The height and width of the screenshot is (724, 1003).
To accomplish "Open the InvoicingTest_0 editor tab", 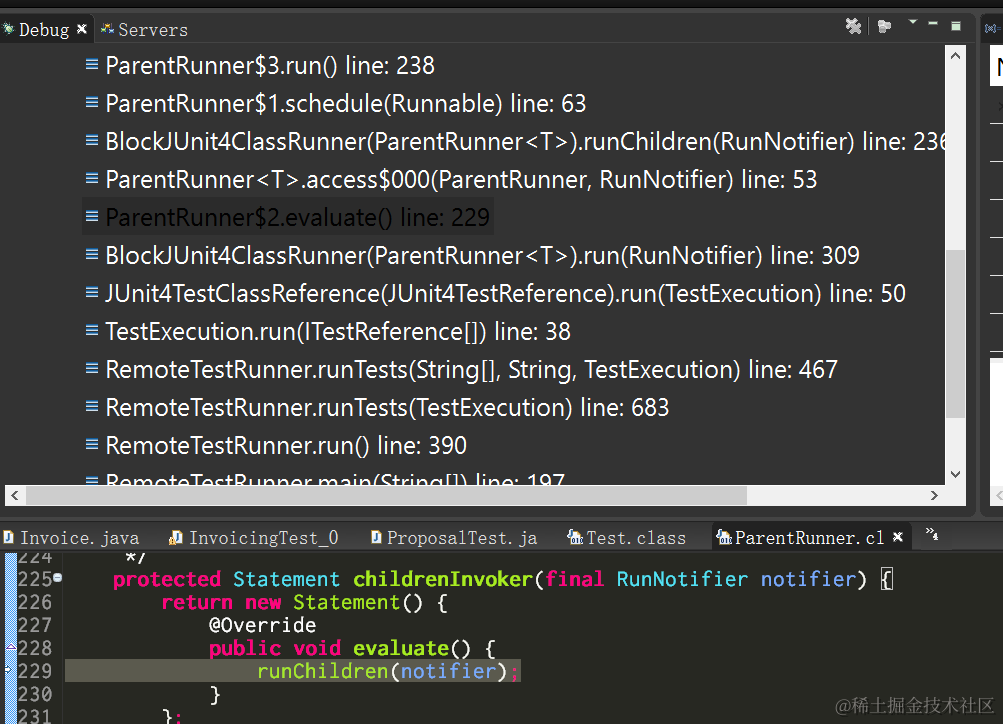I will coord(253,538).
